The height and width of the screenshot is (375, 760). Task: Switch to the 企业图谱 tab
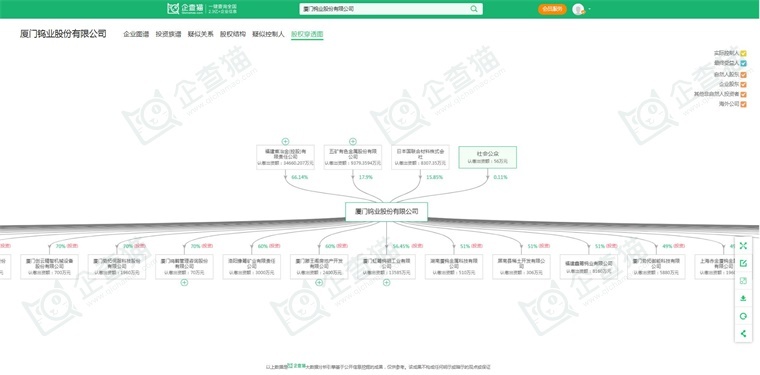tap(136, 34)
